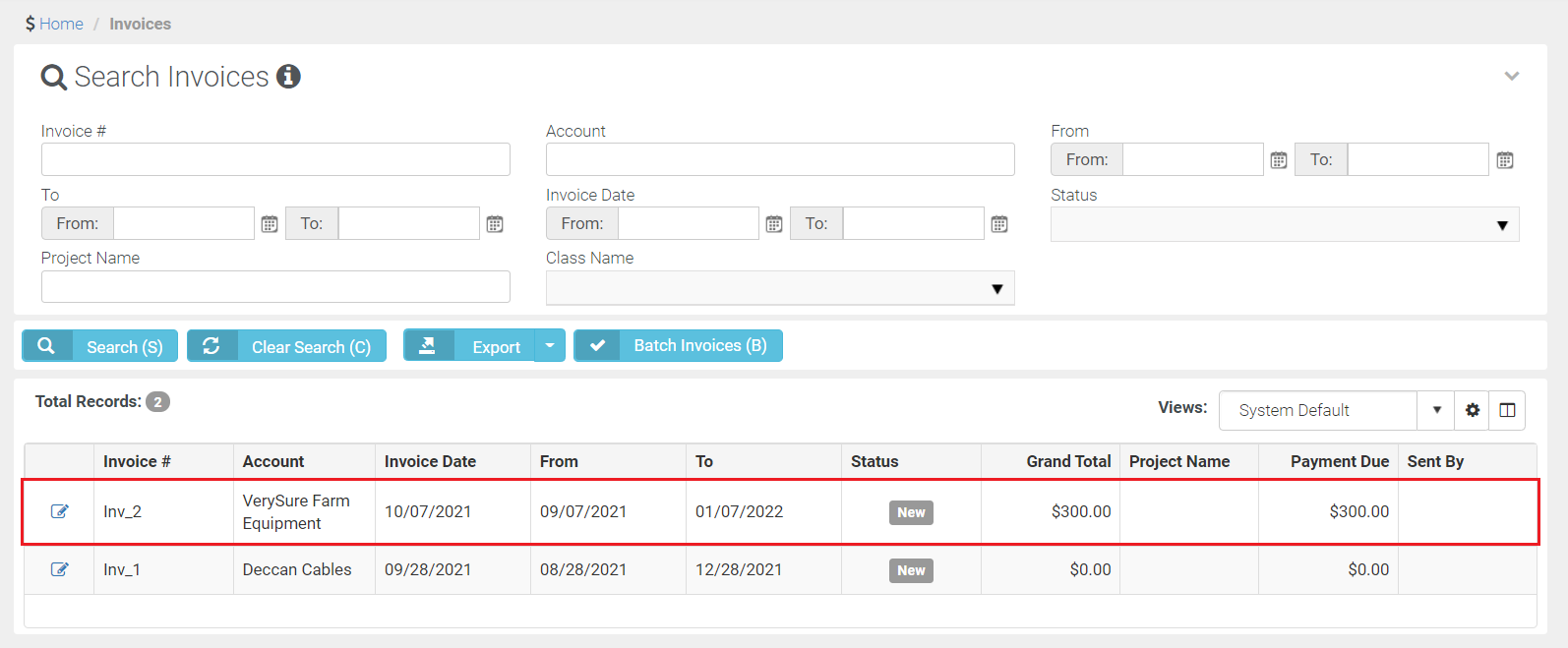
Task: Click info icon next to Search Invoices
Action: [x=288, y=77]
